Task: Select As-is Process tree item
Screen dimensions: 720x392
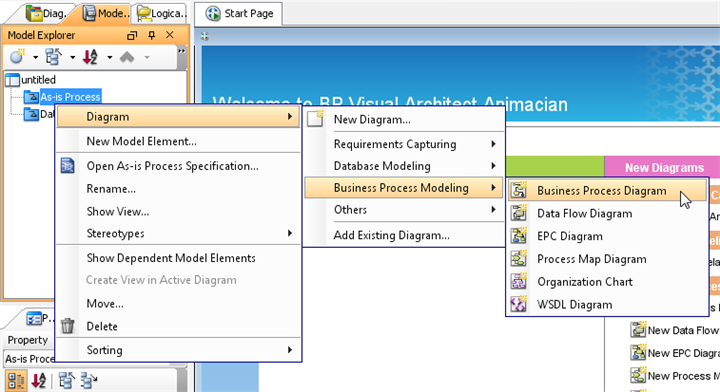Action: [70, 97]
